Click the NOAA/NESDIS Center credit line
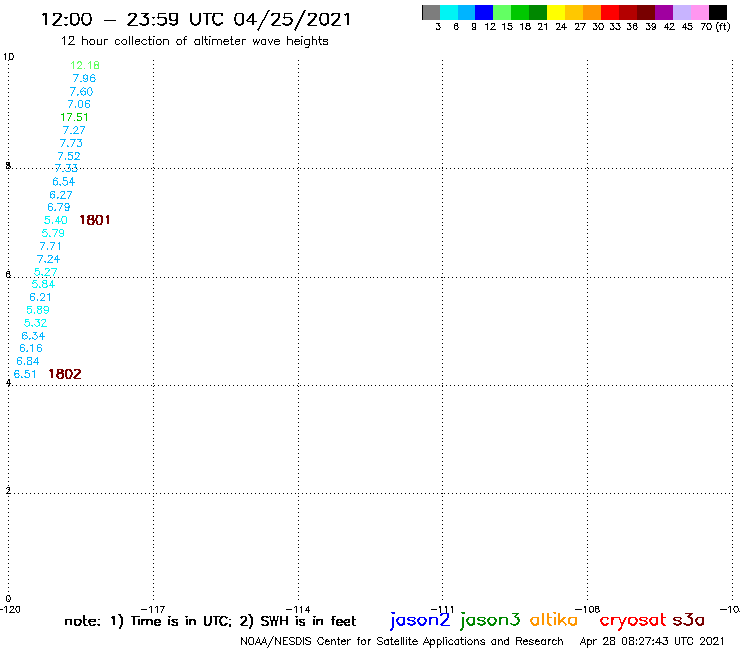Viewport: 740px width, 650px height. pos(402,641)
